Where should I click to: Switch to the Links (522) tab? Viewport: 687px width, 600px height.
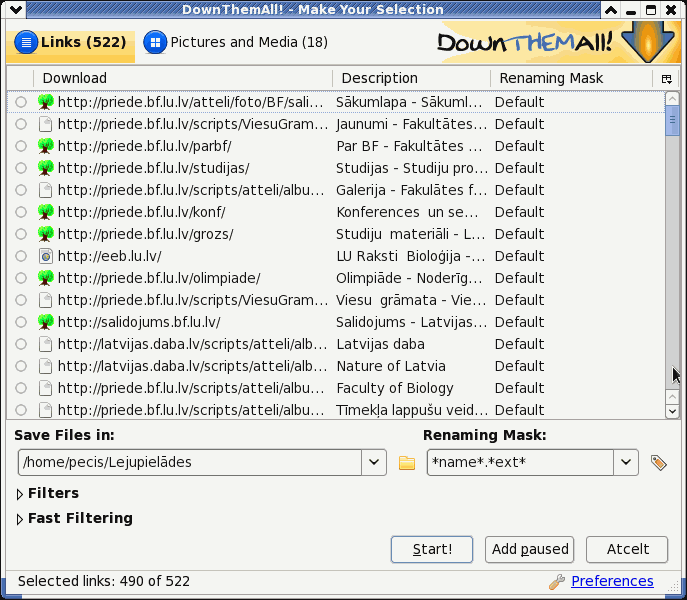(x=71, y=43)
